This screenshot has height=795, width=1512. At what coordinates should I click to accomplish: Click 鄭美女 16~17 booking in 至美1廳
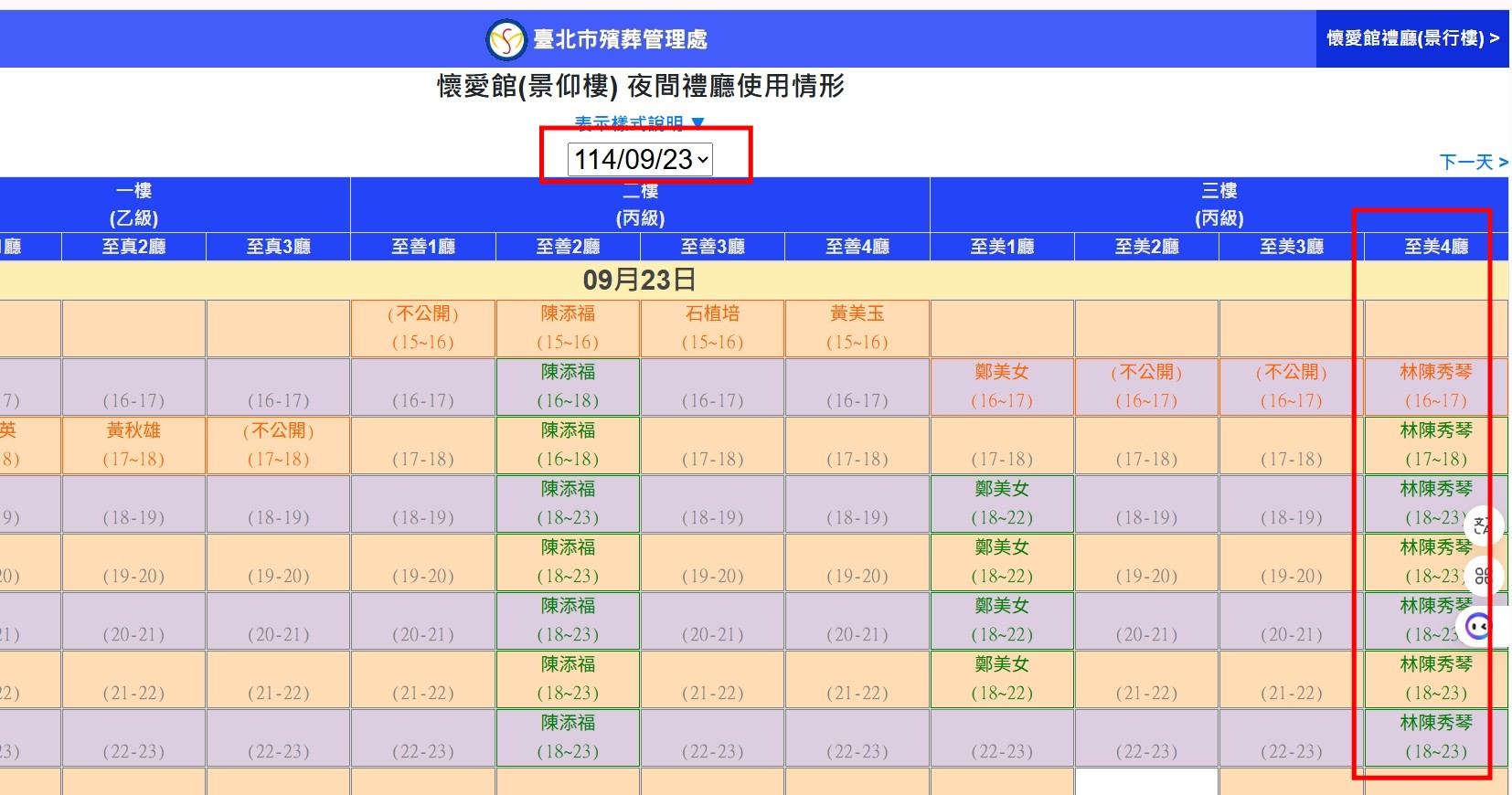pyautogui.click(x=1002, y=387)
